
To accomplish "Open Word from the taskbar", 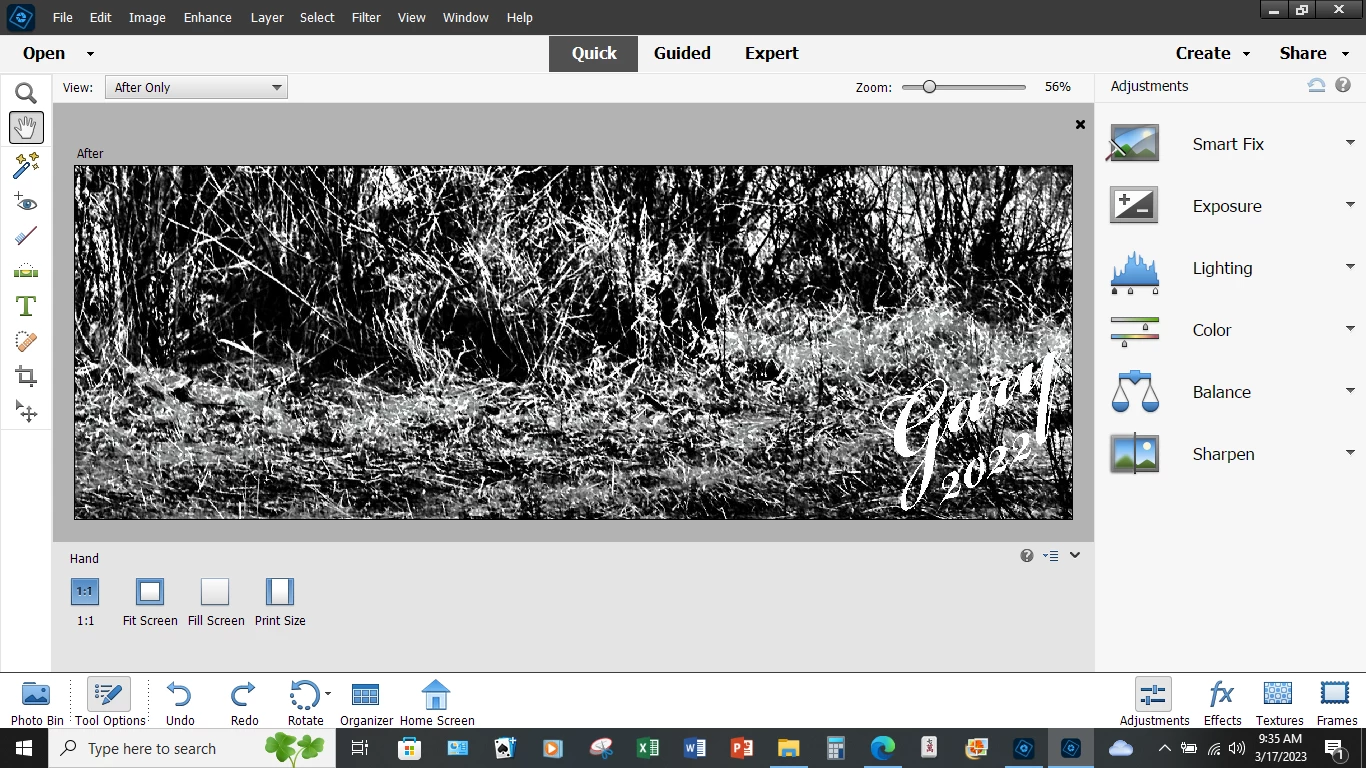I will tap(694, 748).
